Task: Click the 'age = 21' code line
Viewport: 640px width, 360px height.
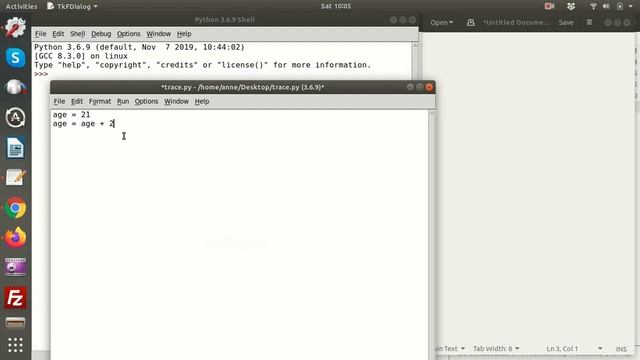Action: coord(71,115)
